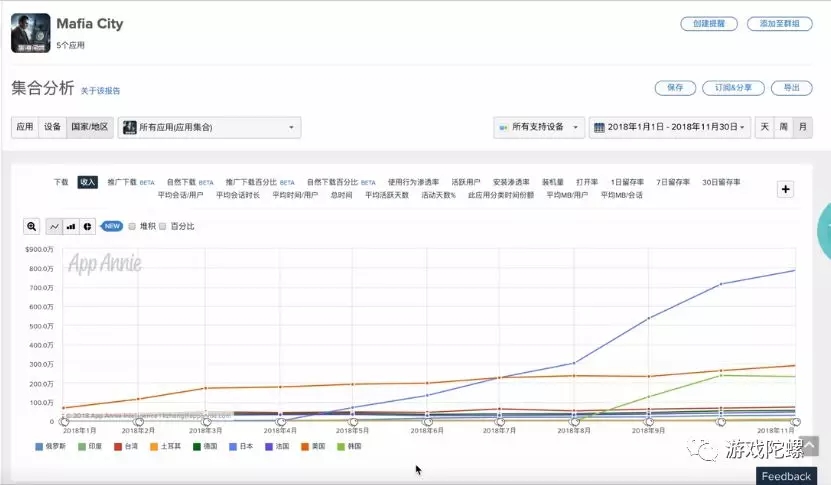Open the 所有支持设备 device dropdown

[x=539, y=127]
